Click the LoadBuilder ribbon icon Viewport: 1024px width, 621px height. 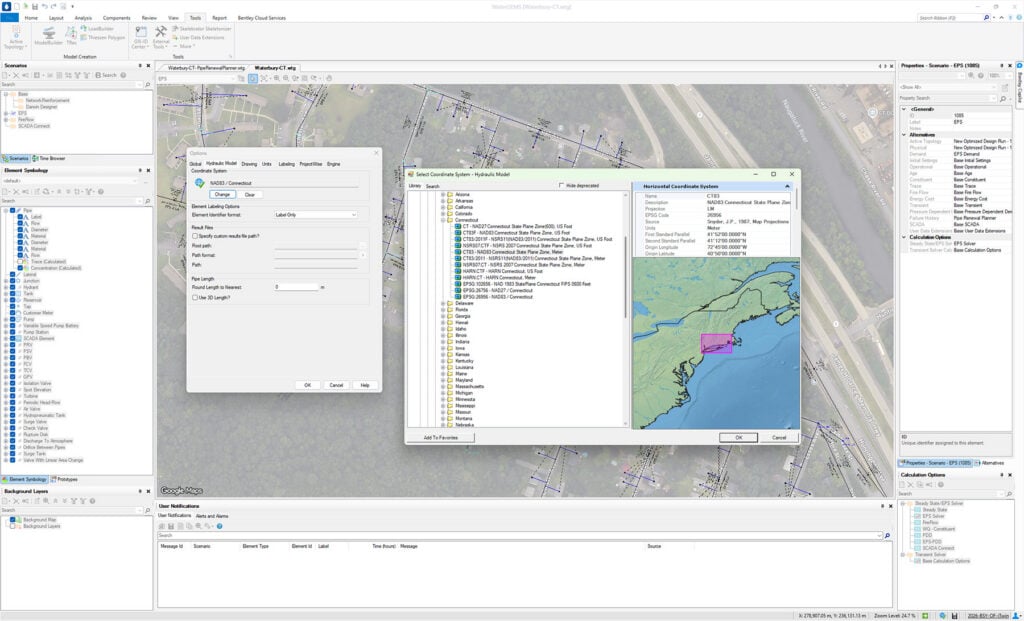(97, 29)
